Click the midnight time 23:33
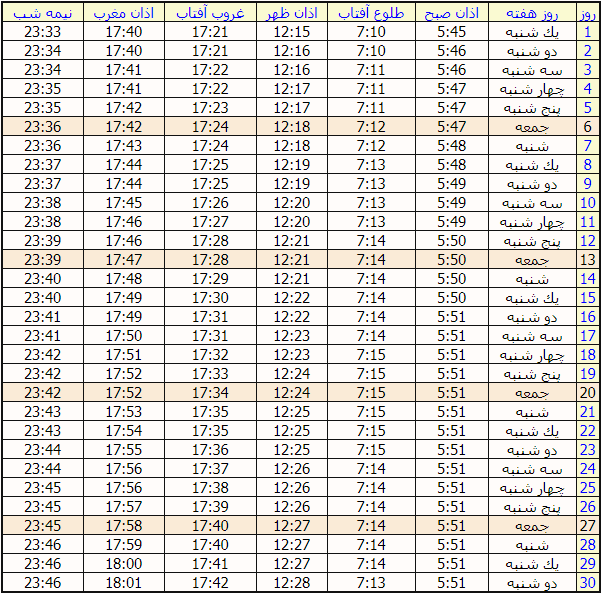The image size is (601, 593). click(43, 31)
